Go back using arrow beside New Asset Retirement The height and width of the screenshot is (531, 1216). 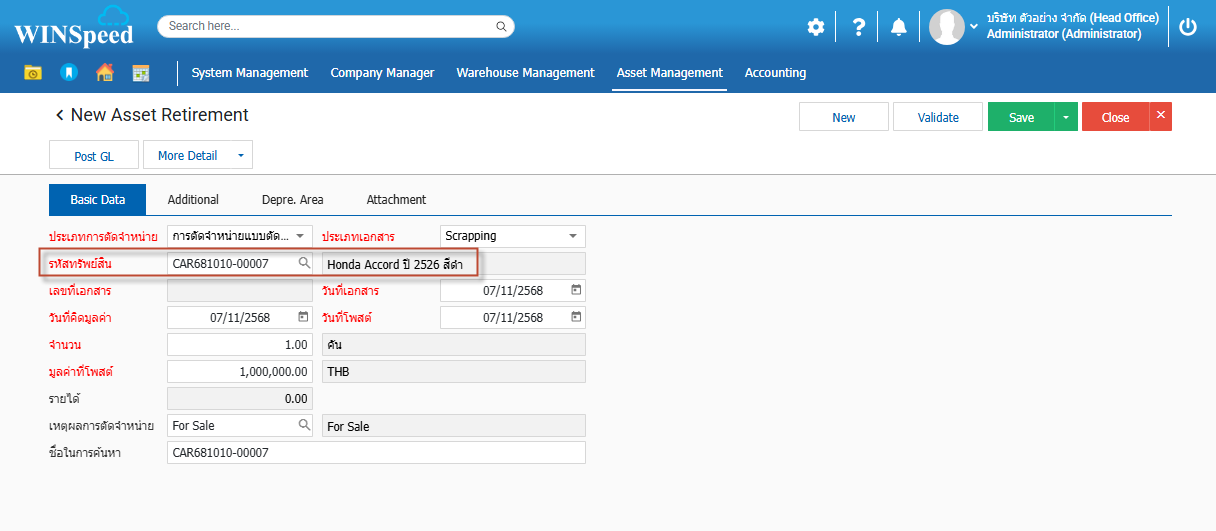click(x=58, y=116)
